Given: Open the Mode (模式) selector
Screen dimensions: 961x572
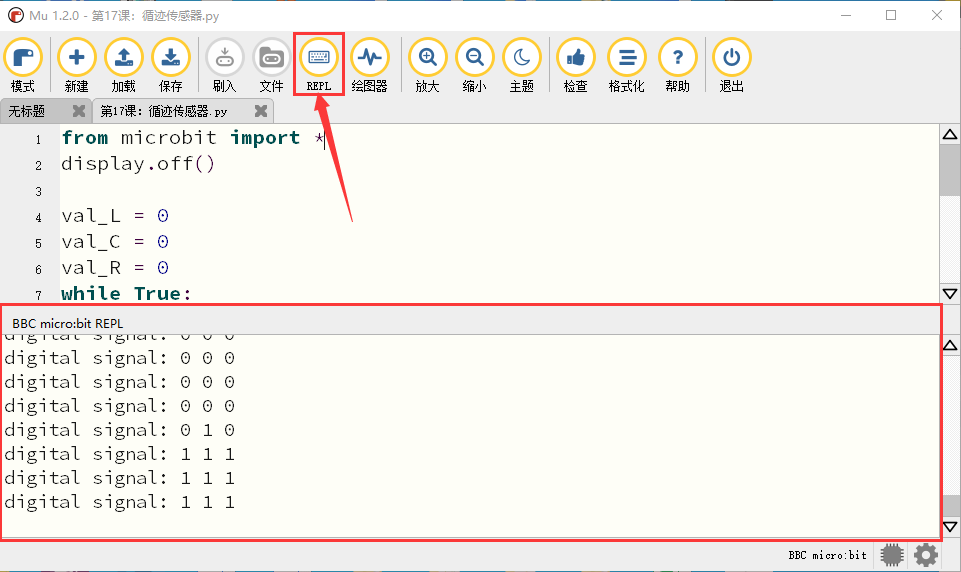Looking at the screenshot, I should pos(23,65).
